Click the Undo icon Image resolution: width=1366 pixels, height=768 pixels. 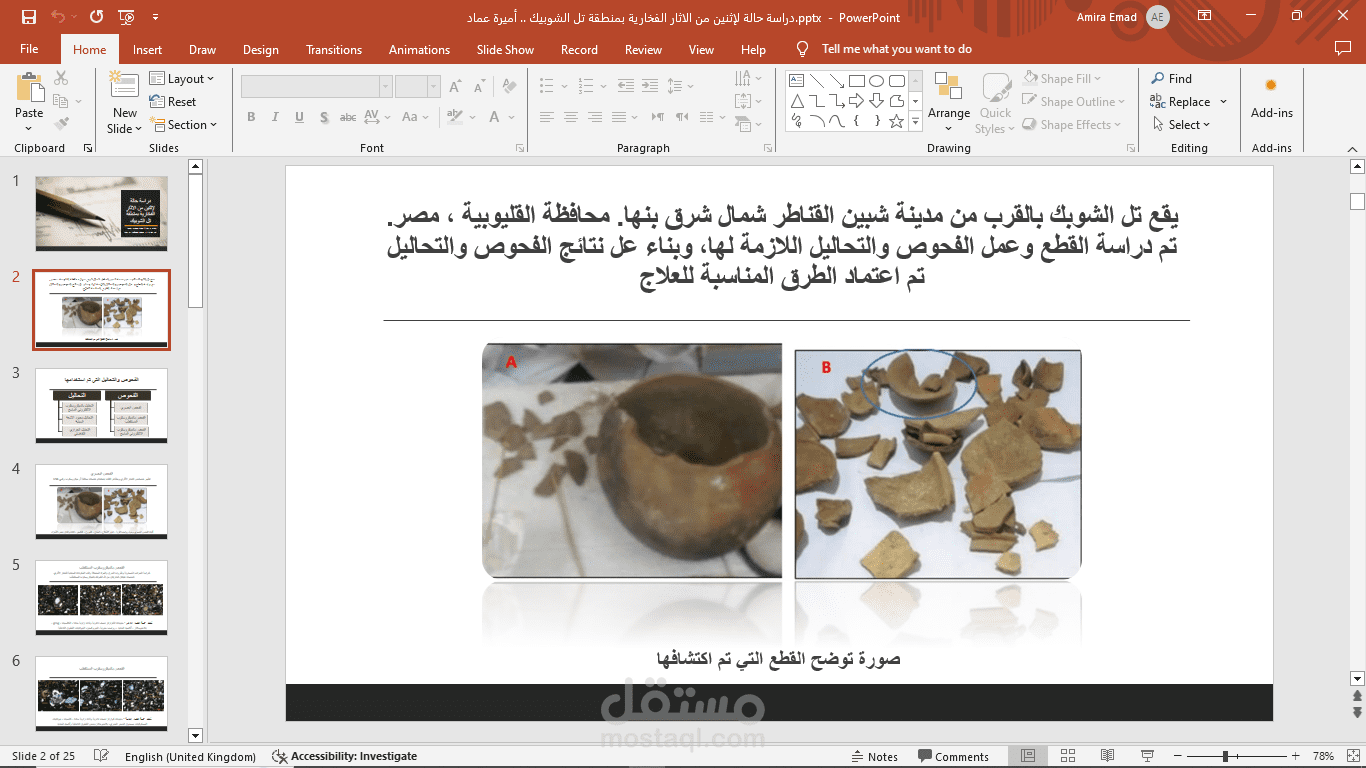pos(58,17)
